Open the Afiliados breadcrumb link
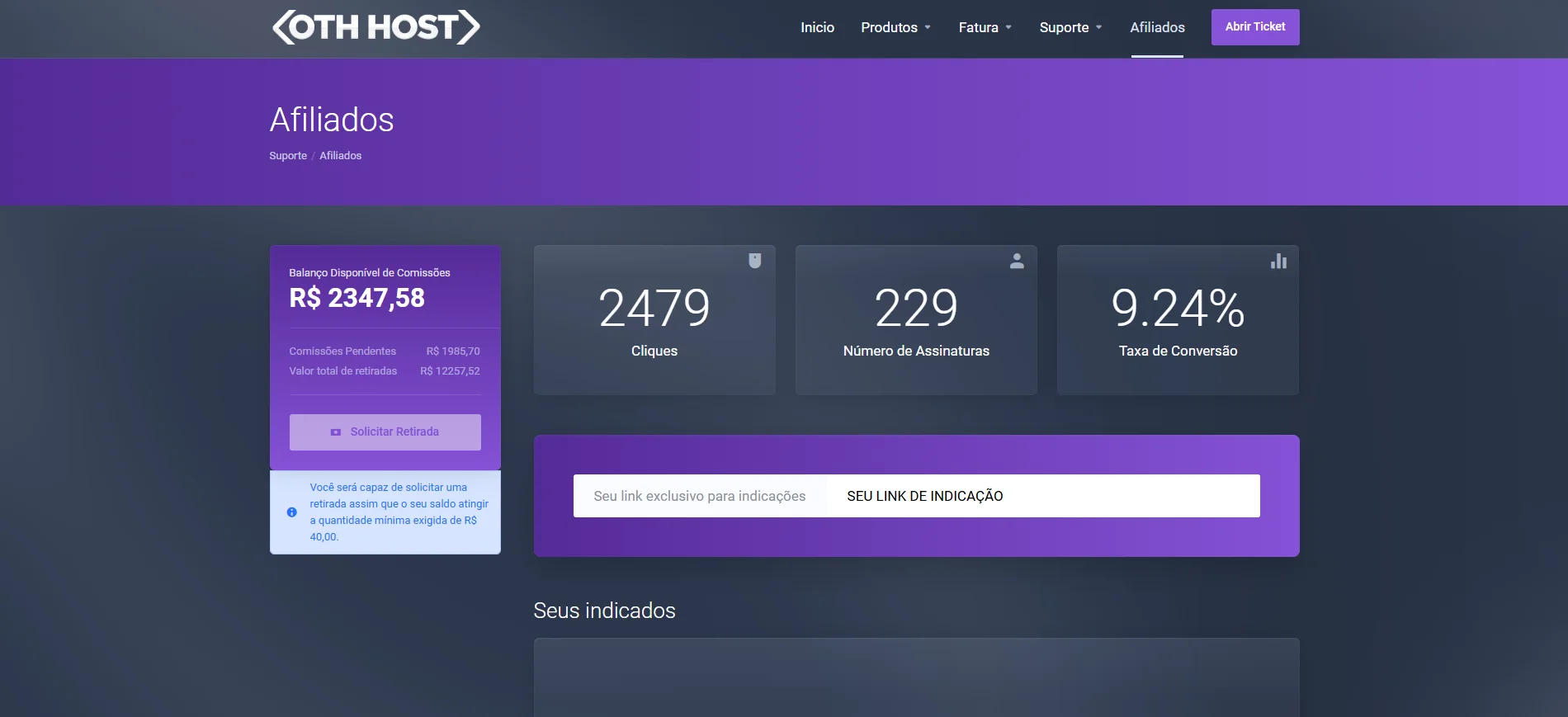 coord(340,156)
